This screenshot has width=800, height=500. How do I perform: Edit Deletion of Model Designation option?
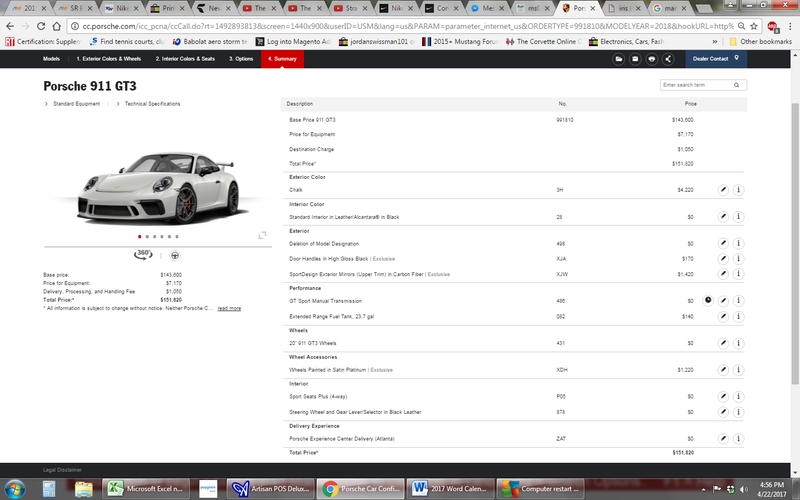coord(723,243)
